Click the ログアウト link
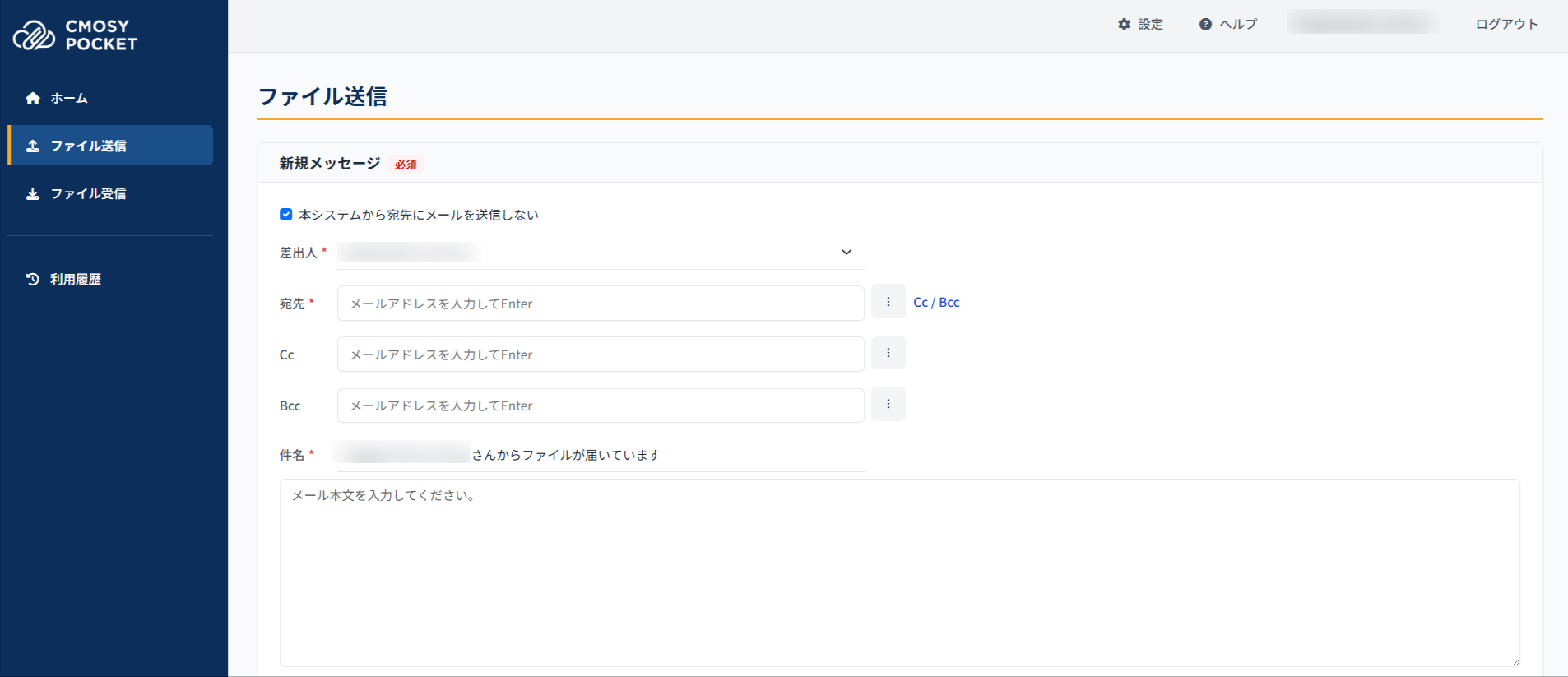Viewport: 1568px width, 677px height. click(1505, 25)
